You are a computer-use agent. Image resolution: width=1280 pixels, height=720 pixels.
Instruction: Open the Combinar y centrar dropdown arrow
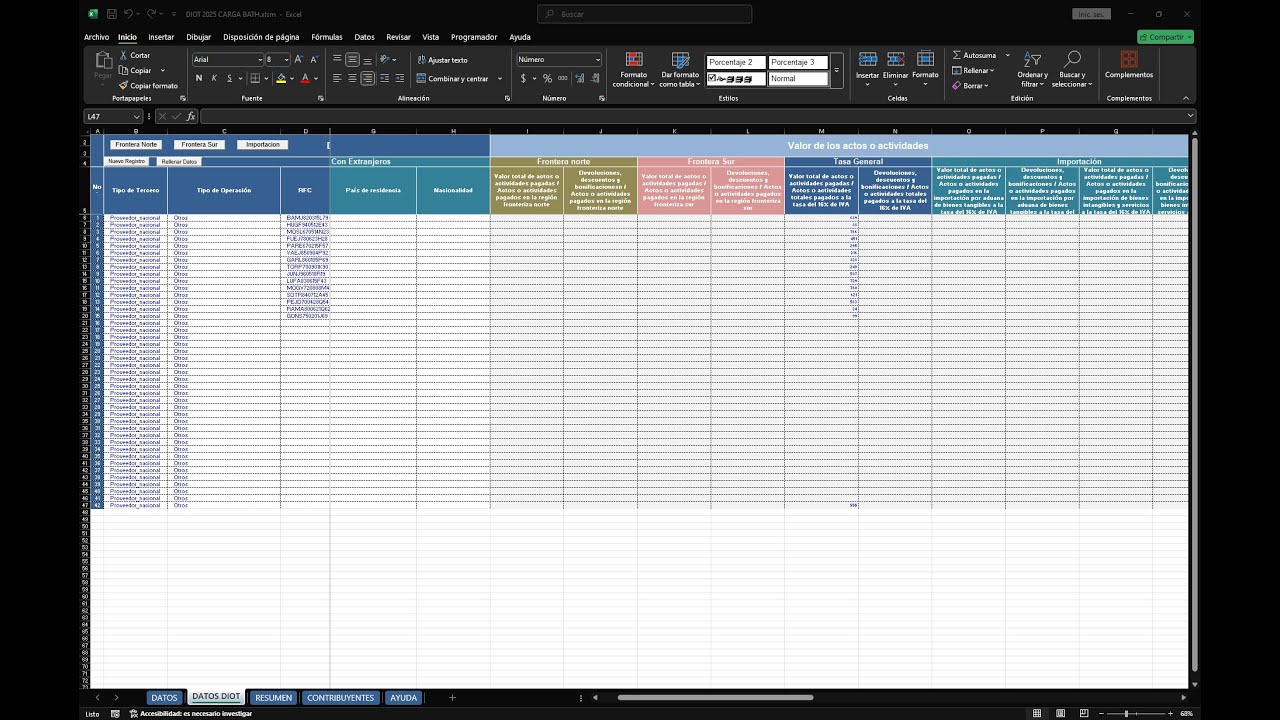(x=500, y=79)
